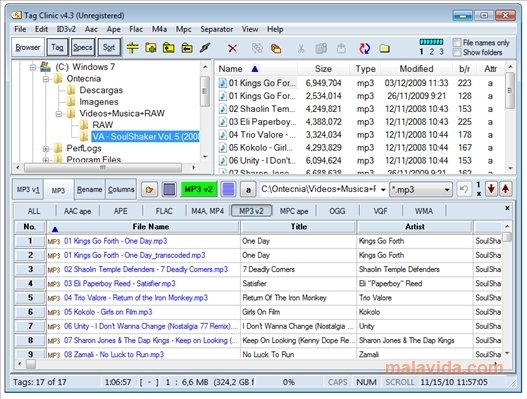Enable the File names only checkbox

457,43
